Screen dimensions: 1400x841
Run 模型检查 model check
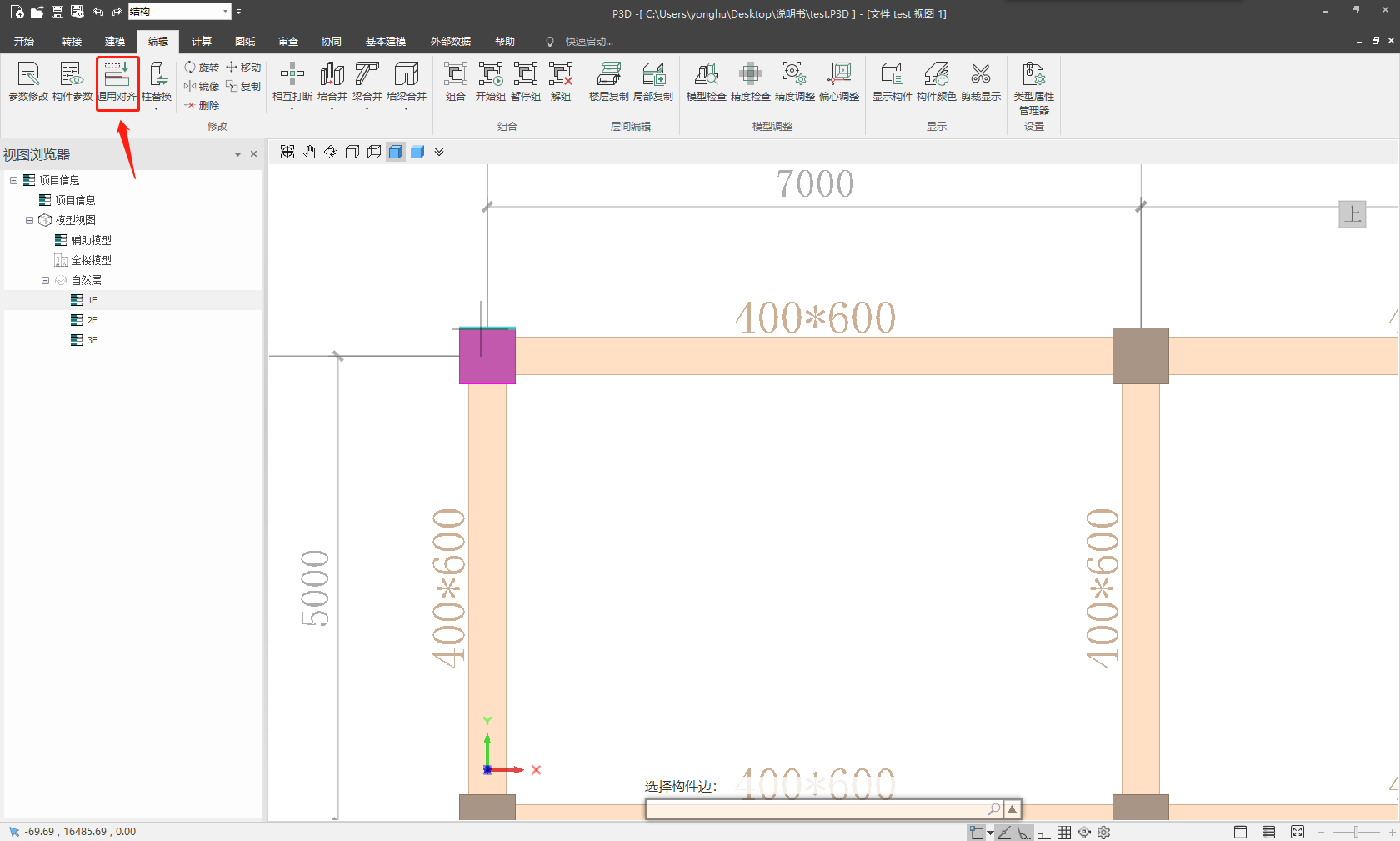click(x=706, y=82)
